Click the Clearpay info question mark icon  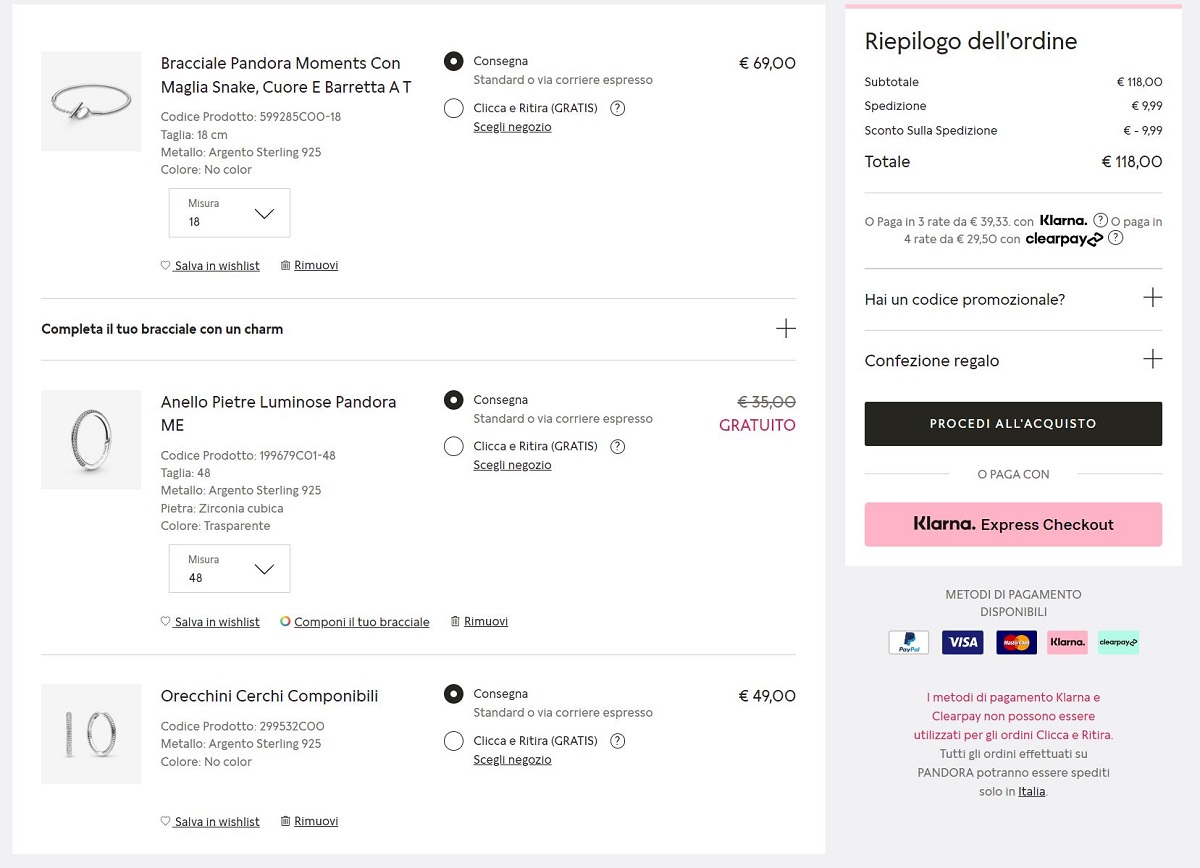[x=1116, y=239]
